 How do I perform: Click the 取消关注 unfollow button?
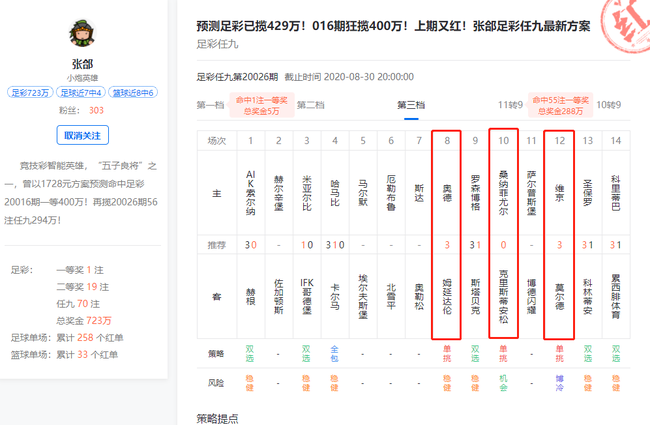pyautogui.click(x=82, y=135)
